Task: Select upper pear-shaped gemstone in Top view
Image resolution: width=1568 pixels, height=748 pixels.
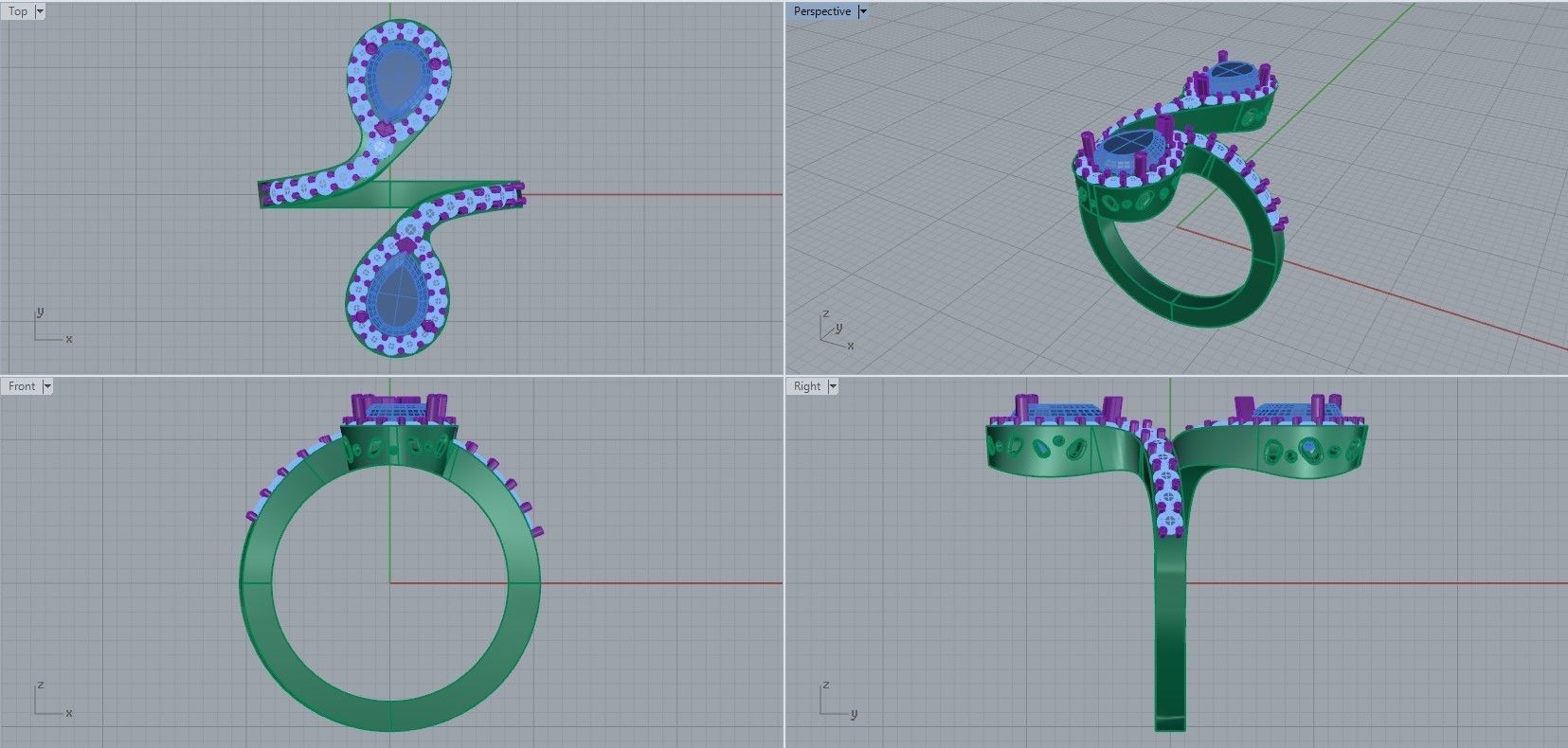Action: [399, 79]
